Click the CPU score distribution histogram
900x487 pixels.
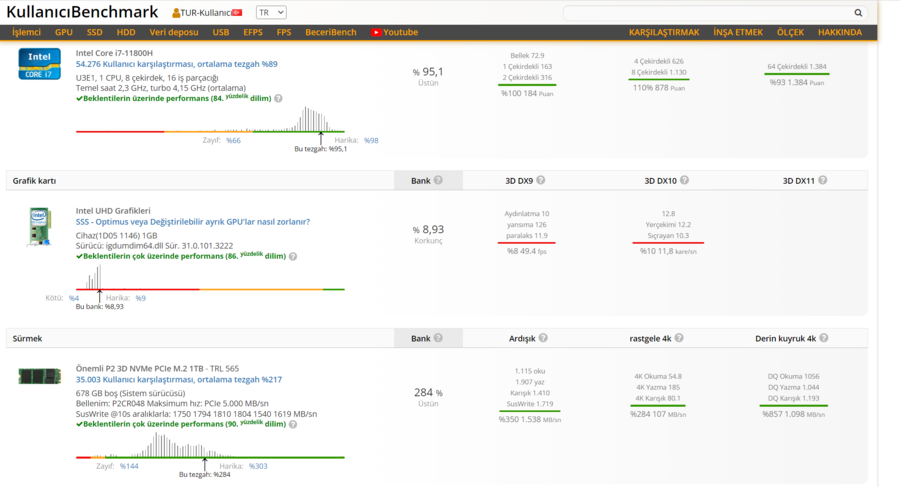click(210, 119)
